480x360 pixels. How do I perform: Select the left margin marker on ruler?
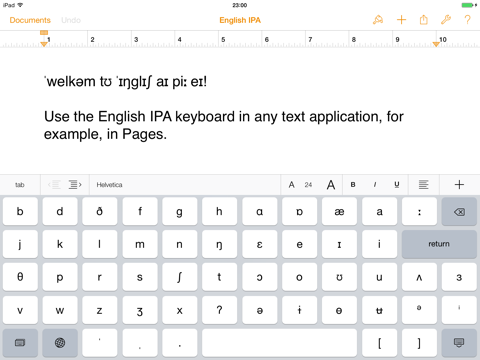click(44, 44)
